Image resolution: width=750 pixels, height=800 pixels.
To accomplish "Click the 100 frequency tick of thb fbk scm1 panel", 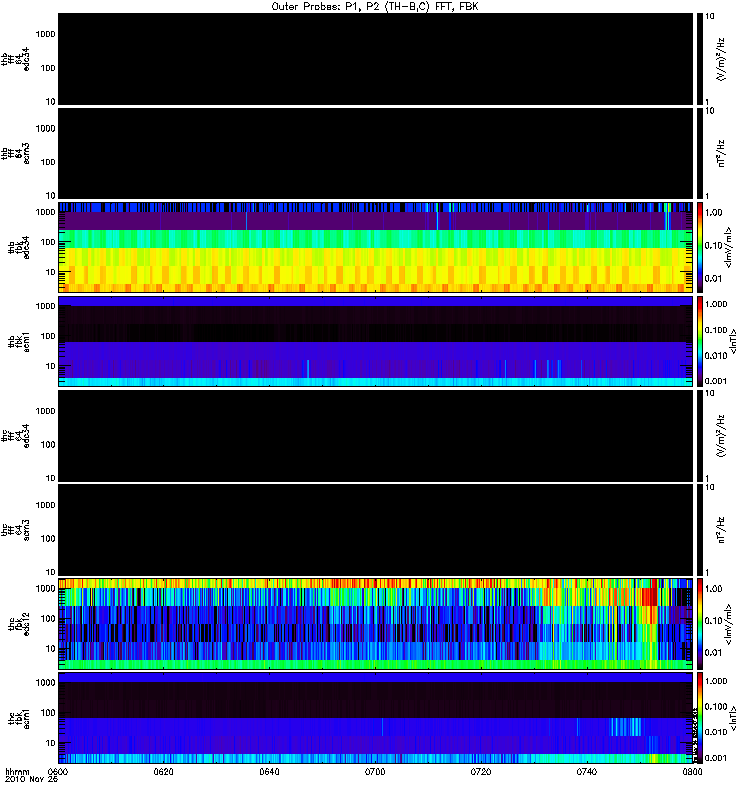I will (48, 336).
